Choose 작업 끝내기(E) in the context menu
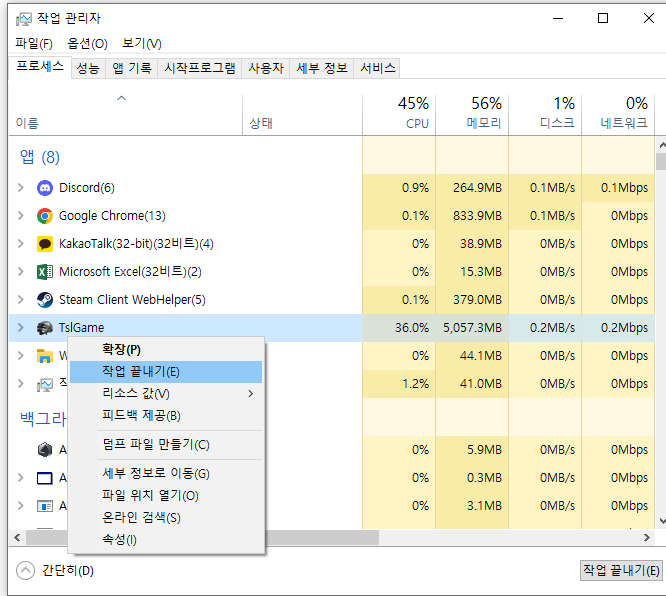This screenshot has width=666, height=596. coord(166,372)
